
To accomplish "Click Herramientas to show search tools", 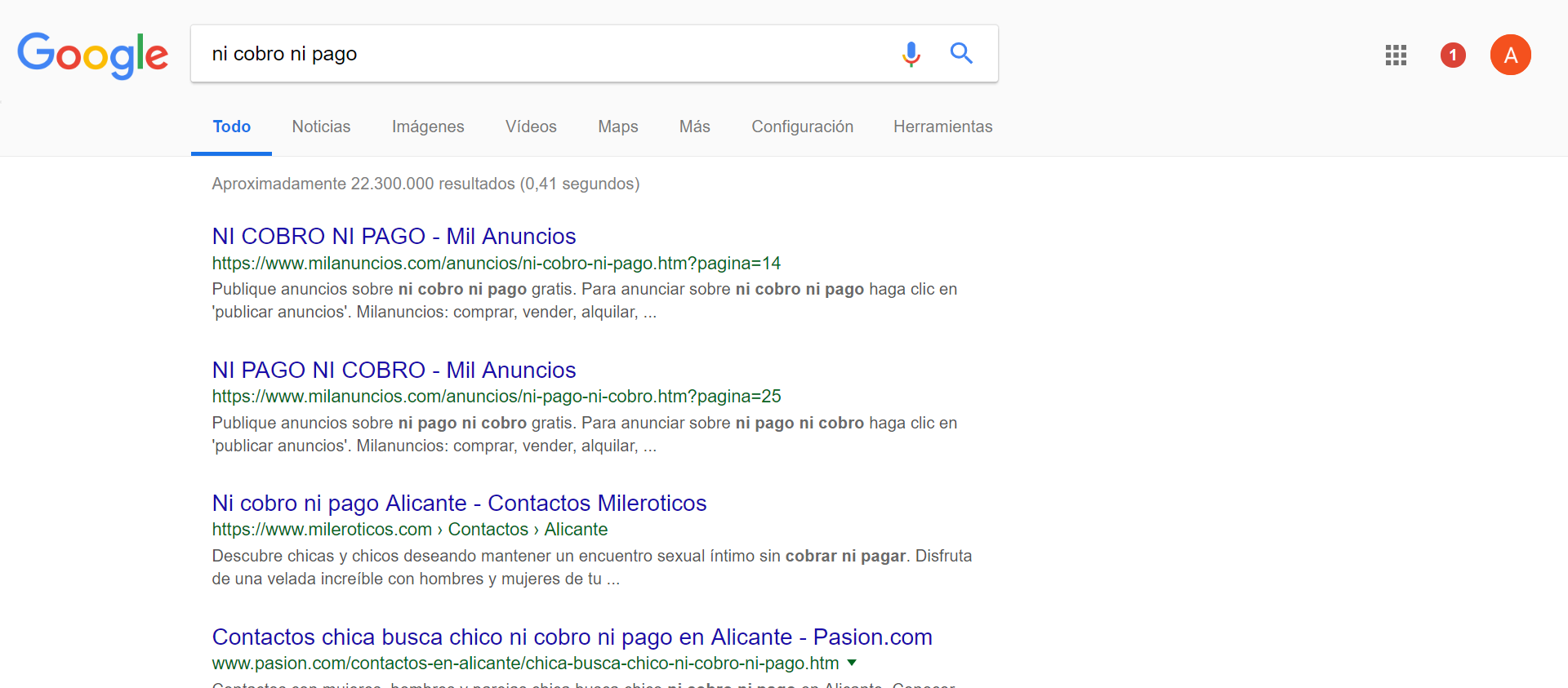I will (943, 127).
